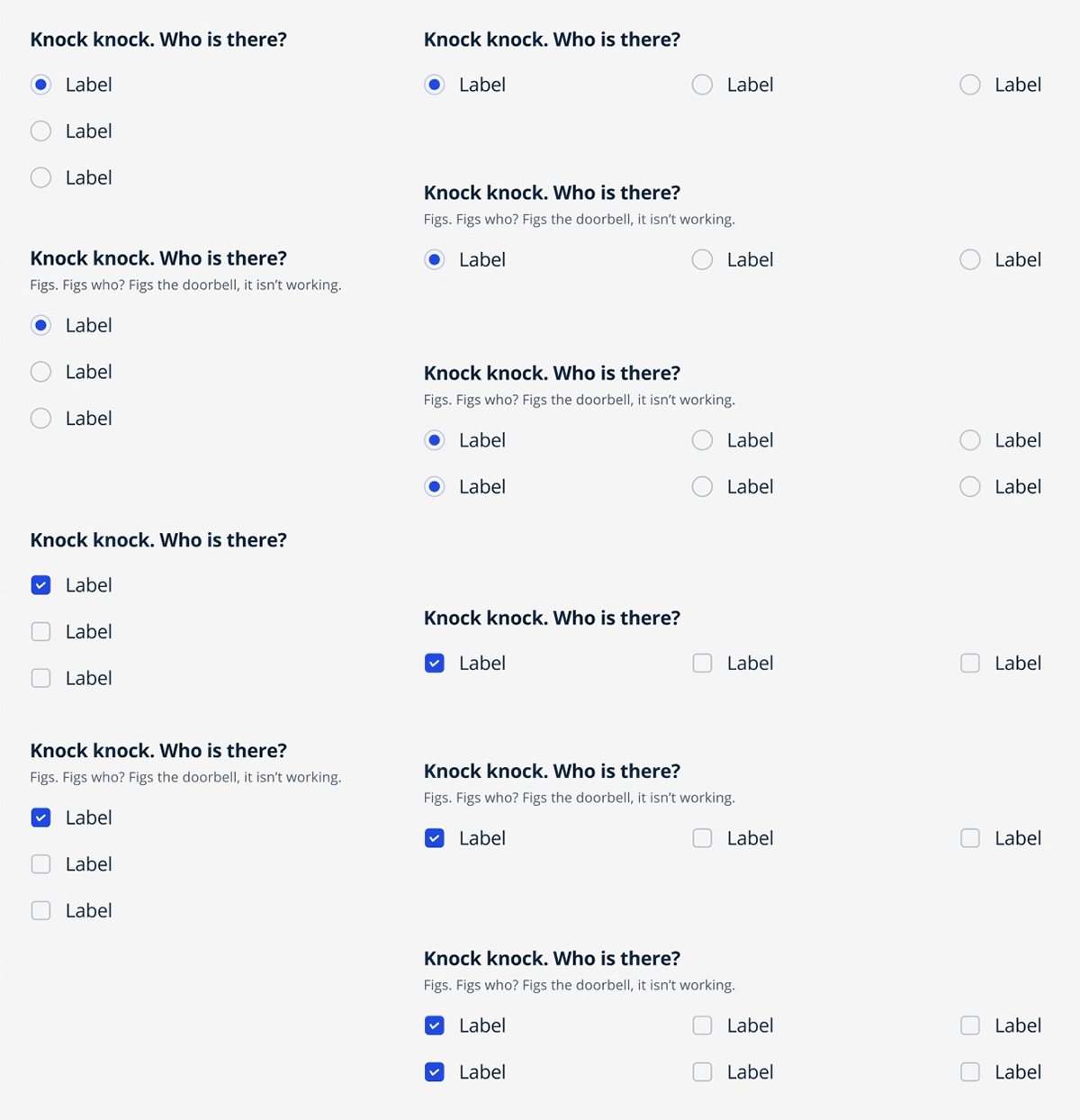
Task: Select rightmost radio in top-right group without description
Action: pos(970,85)
